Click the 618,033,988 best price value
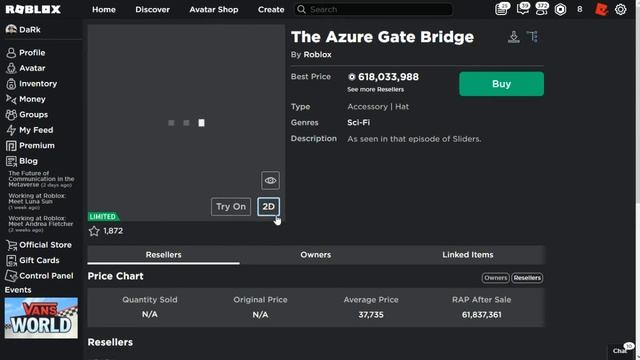The height and width of the screenshot is (360, 640). click(x=388, y=77)
